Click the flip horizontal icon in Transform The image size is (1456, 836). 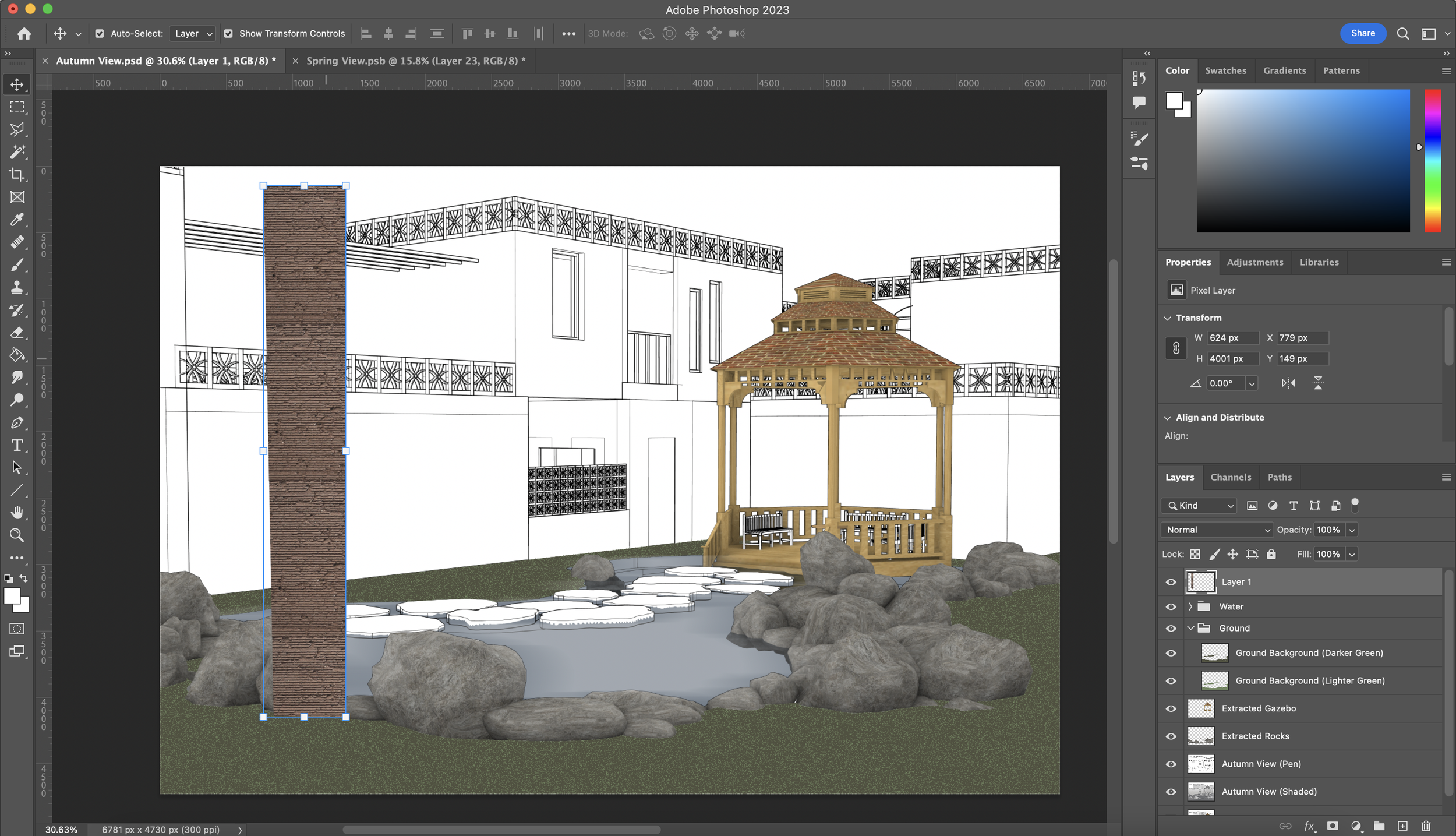point(1288,383)
